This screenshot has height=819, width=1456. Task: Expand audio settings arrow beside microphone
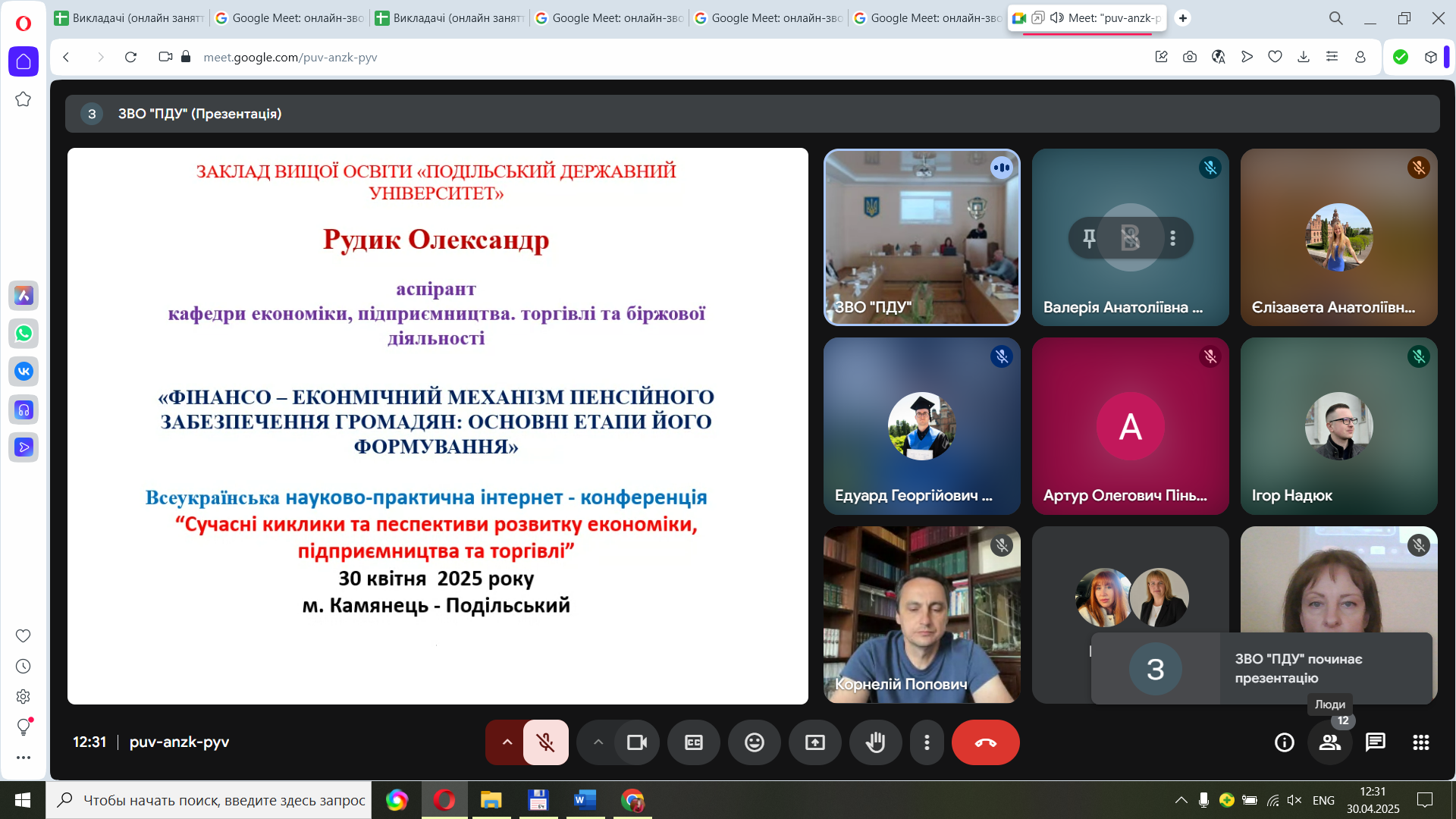pyautogui.click(x=507, y=742)
